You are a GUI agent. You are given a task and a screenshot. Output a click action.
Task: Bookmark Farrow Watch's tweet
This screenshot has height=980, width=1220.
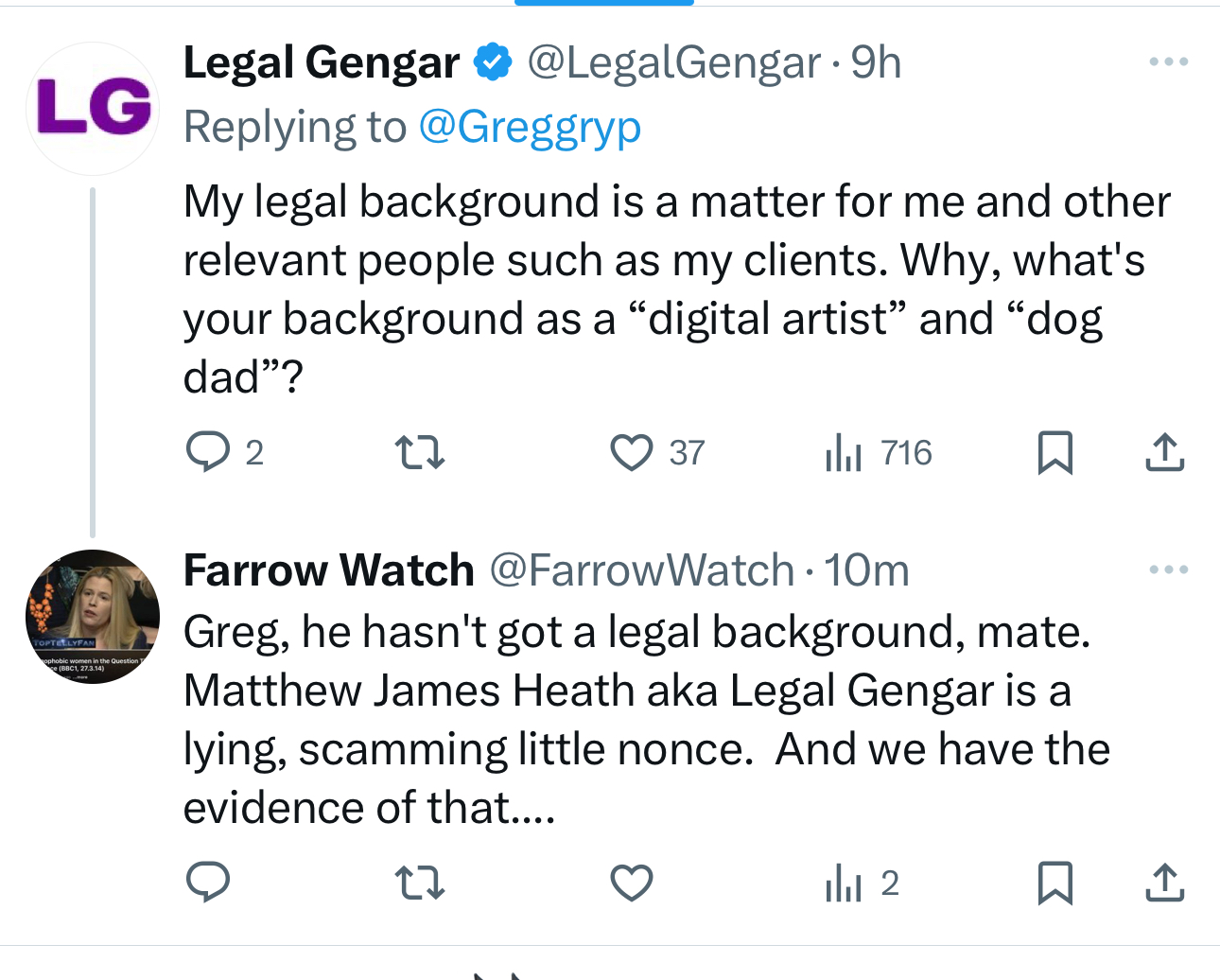coord(1054,883)
